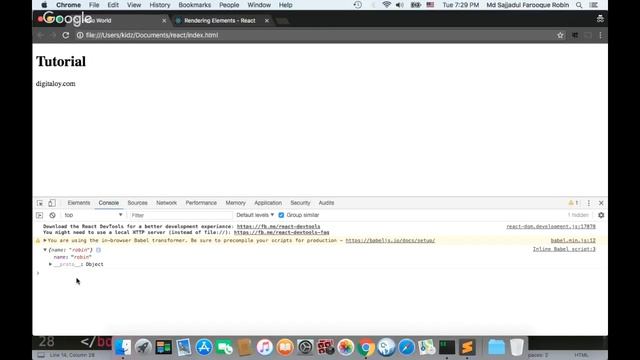Viewport: 640px width, 360px height.
Task: Open the Inline Babel script:3 source link
Action: 564,249
